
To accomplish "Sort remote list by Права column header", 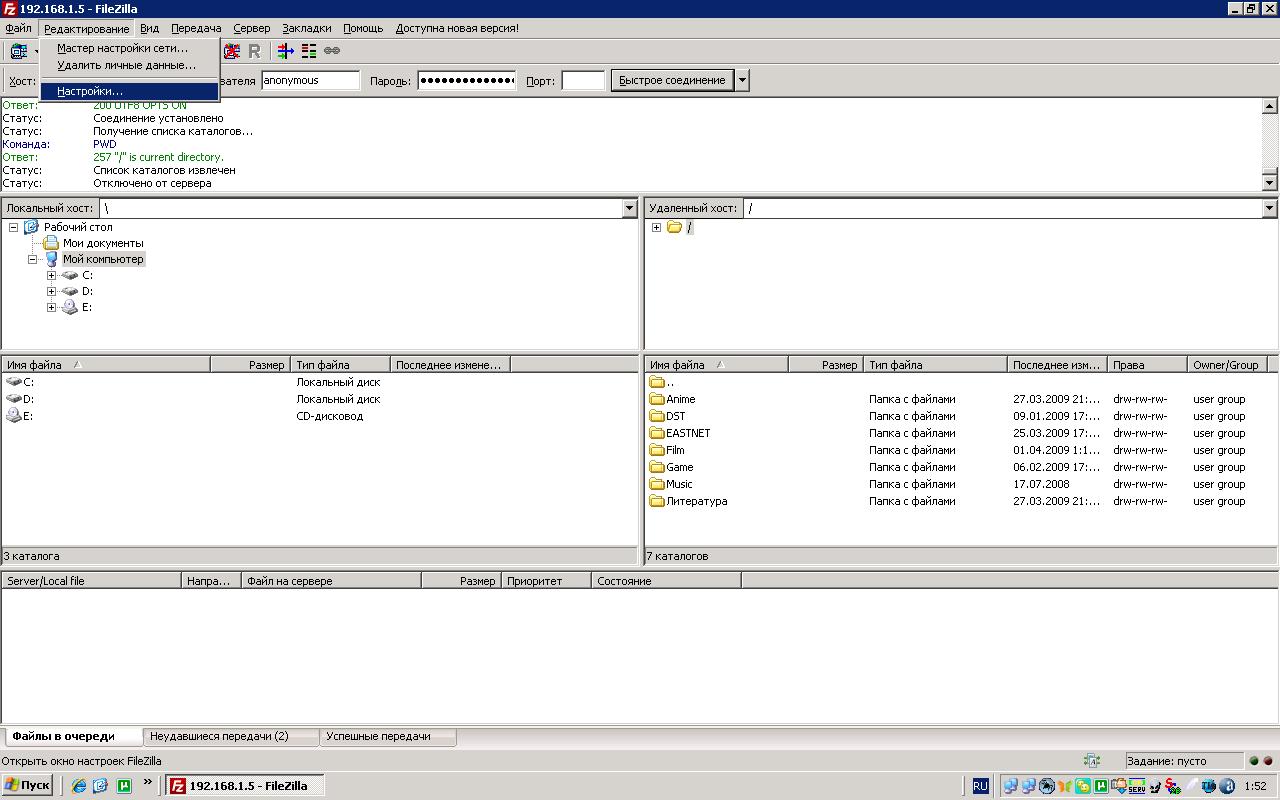I will [x=1147, y=365].
